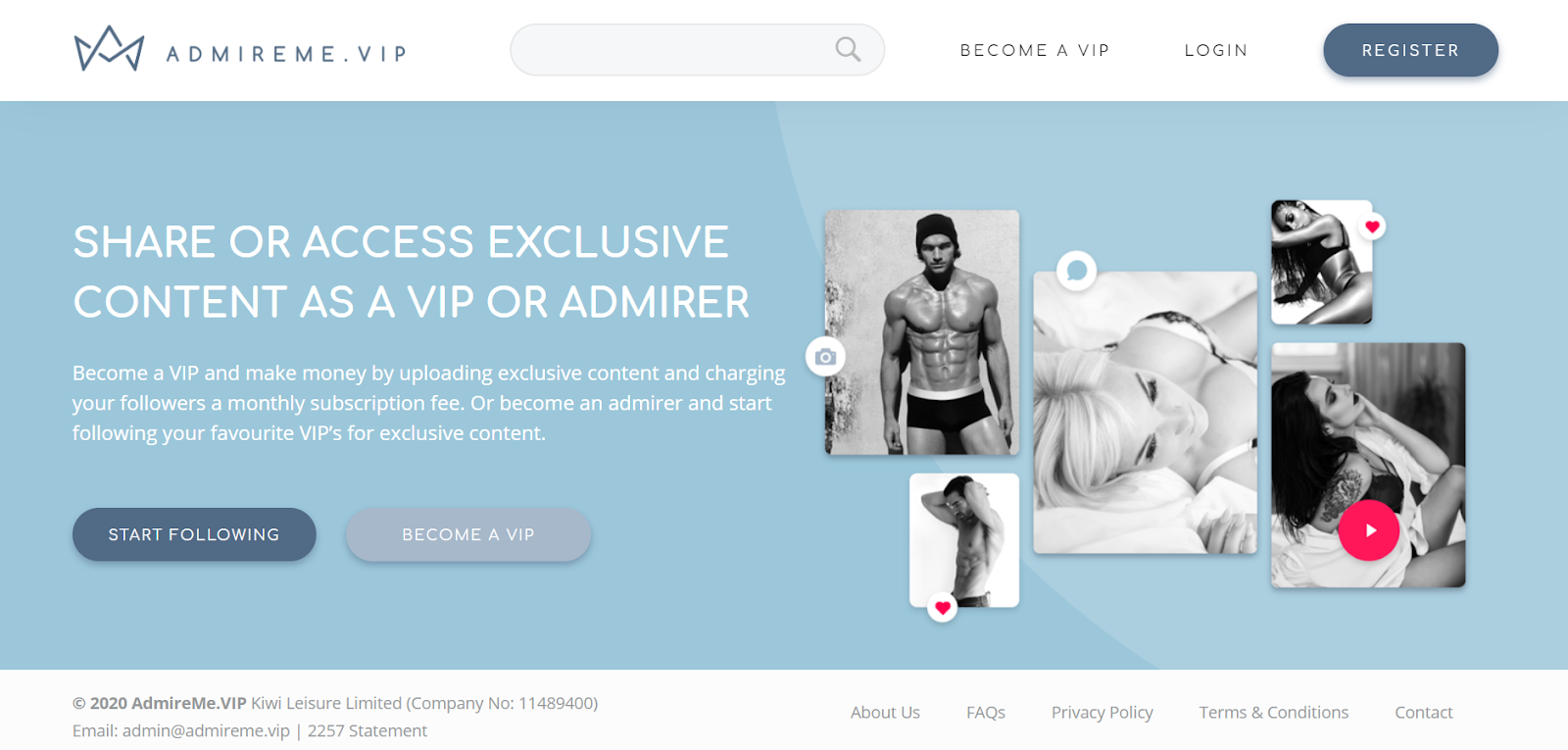Open the 2257 Statement link
This screenshot has height=750, width=1568.
(367, 730)
